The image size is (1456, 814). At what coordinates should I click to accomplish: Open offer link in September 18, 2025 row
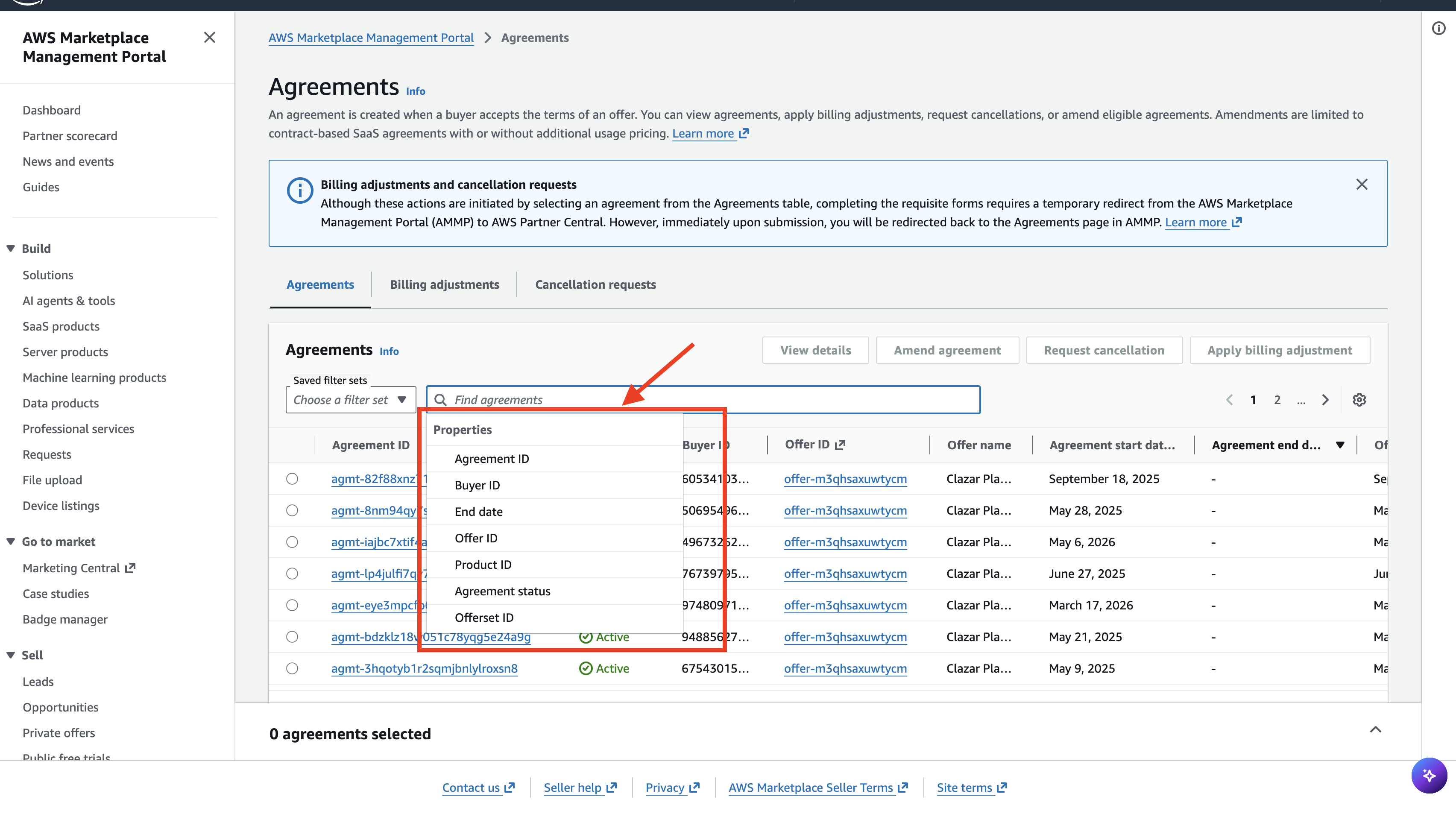click(845, 479)
